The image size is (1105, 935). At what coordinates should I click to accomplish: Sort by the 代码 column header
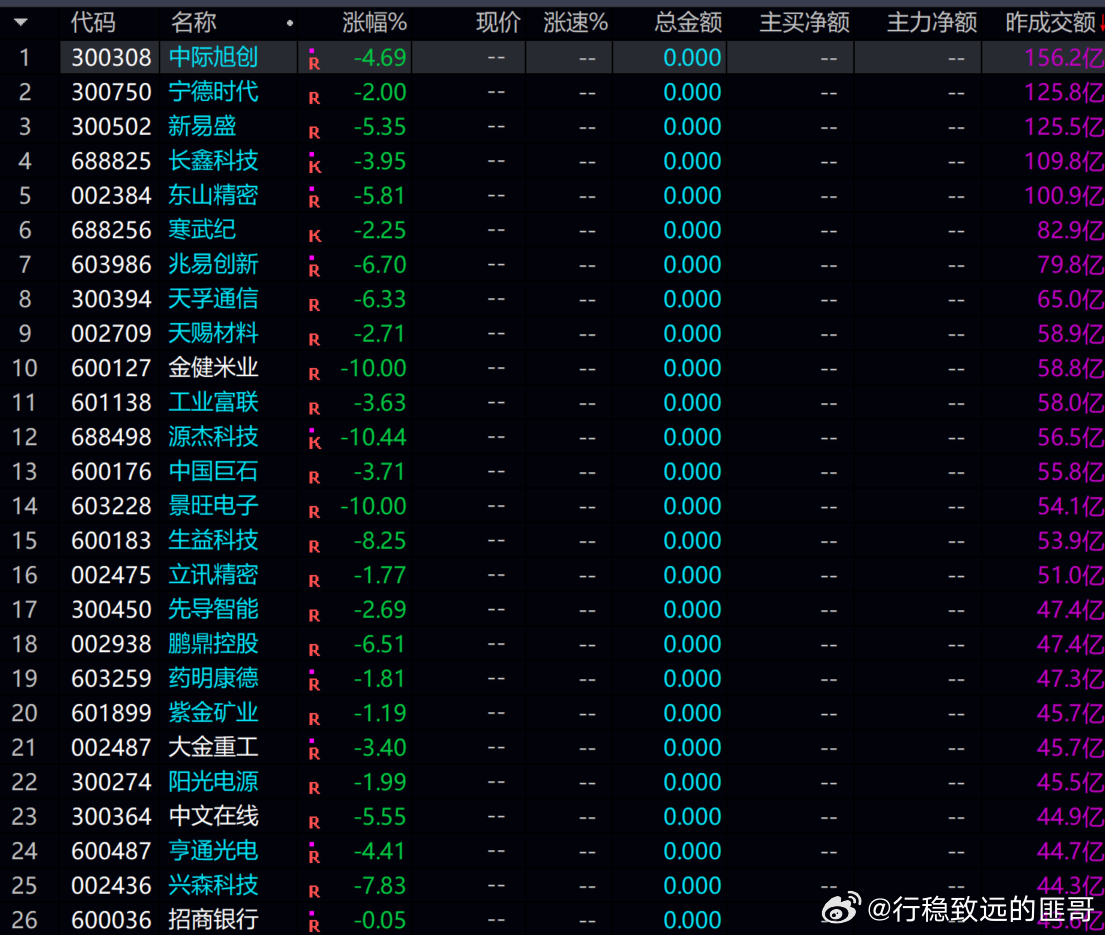pyautogui.click(x=93, y=23)
